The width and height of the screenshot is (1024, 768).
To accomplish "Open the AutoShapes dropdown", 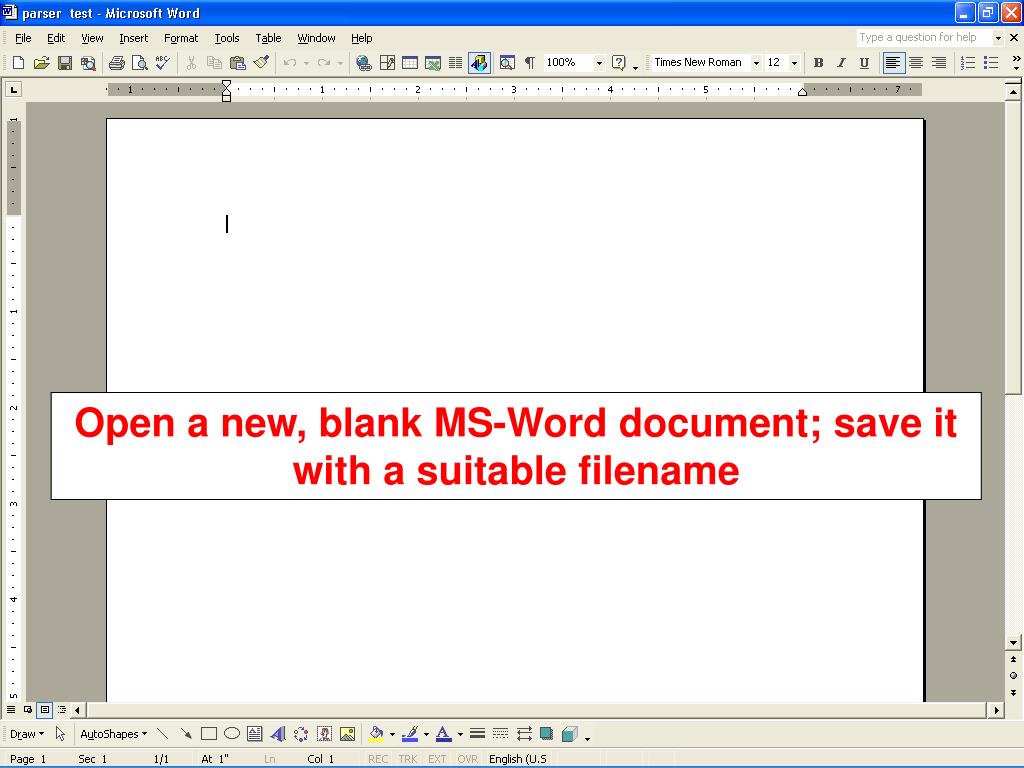I will (x=114, y=734).
